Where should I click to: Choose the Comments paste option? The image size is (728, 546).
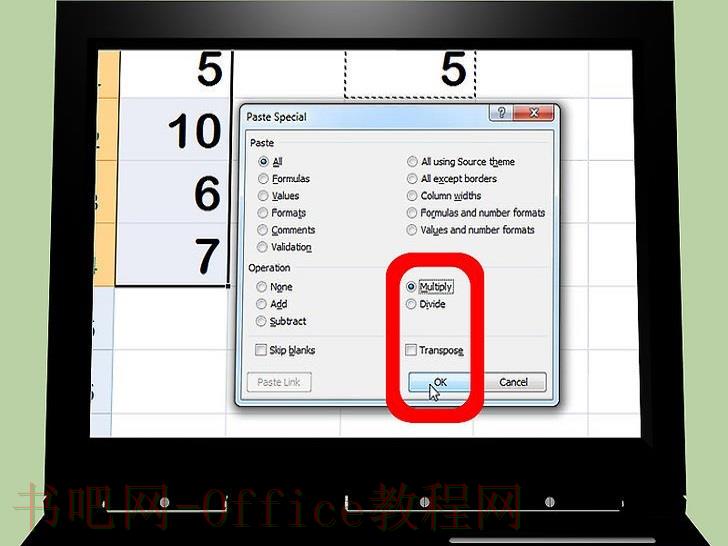coord(262,230)
